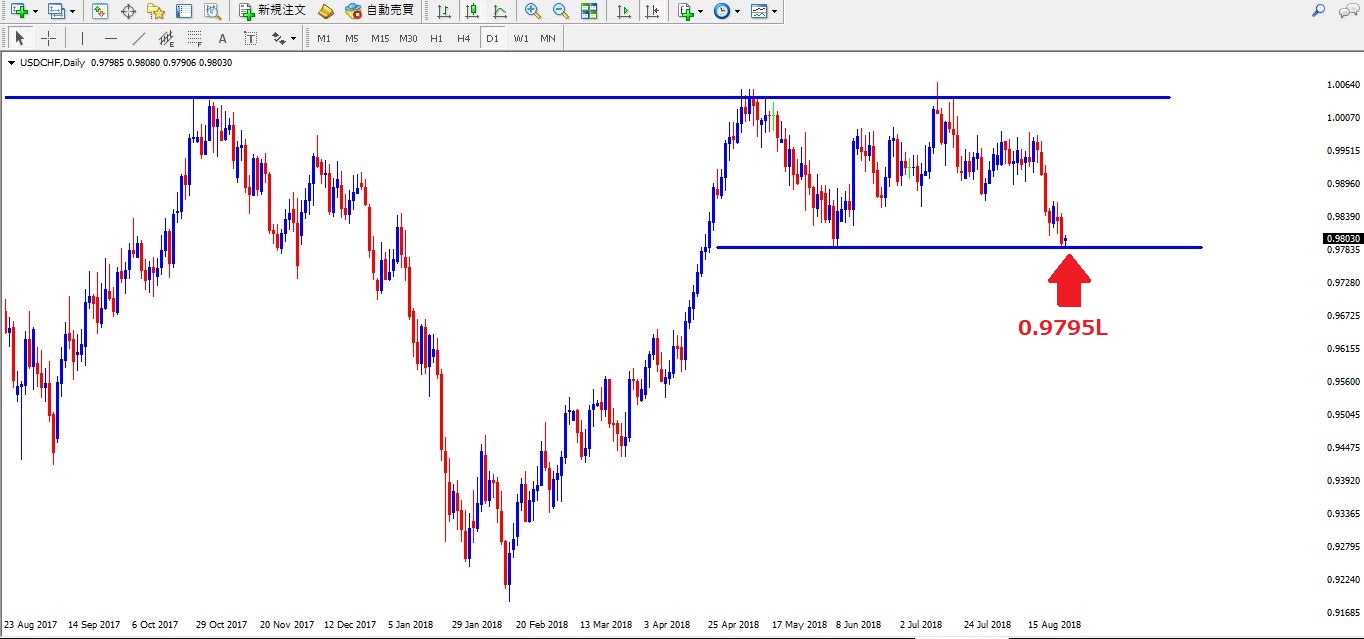1364x639 pixels.
Task: Click the zoom in magnifier icon
Action: point(533,12)
